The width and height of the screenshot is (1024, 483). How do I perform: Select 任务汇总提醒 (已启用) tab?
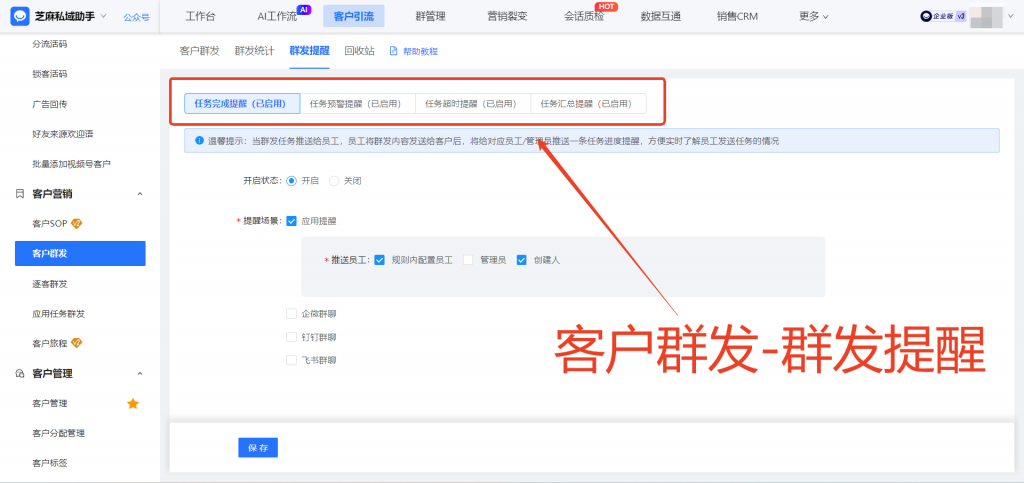[x=588, y=103]
